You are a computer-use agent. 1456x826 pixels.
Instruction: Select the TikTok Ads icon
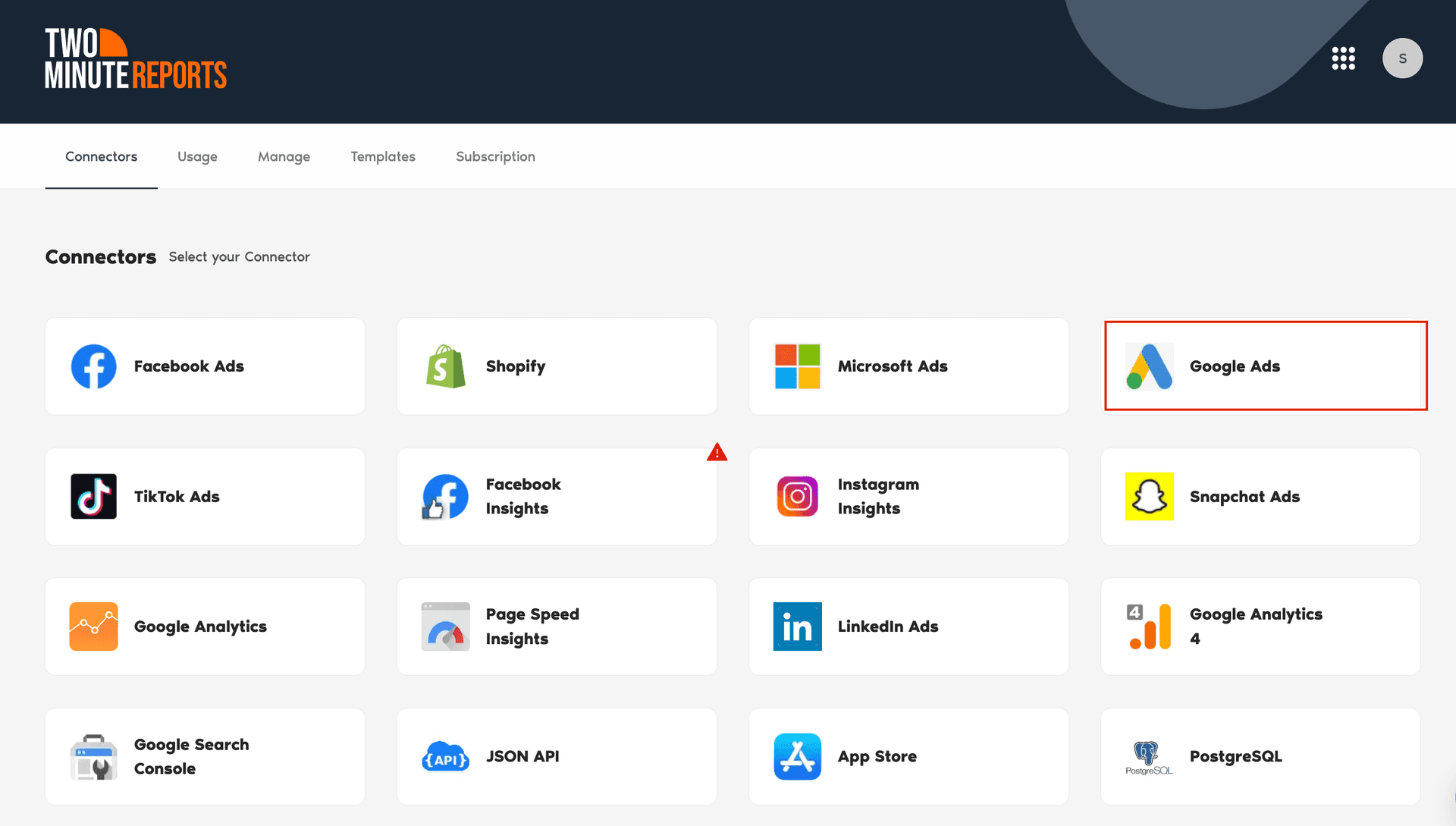click(93, 497)
